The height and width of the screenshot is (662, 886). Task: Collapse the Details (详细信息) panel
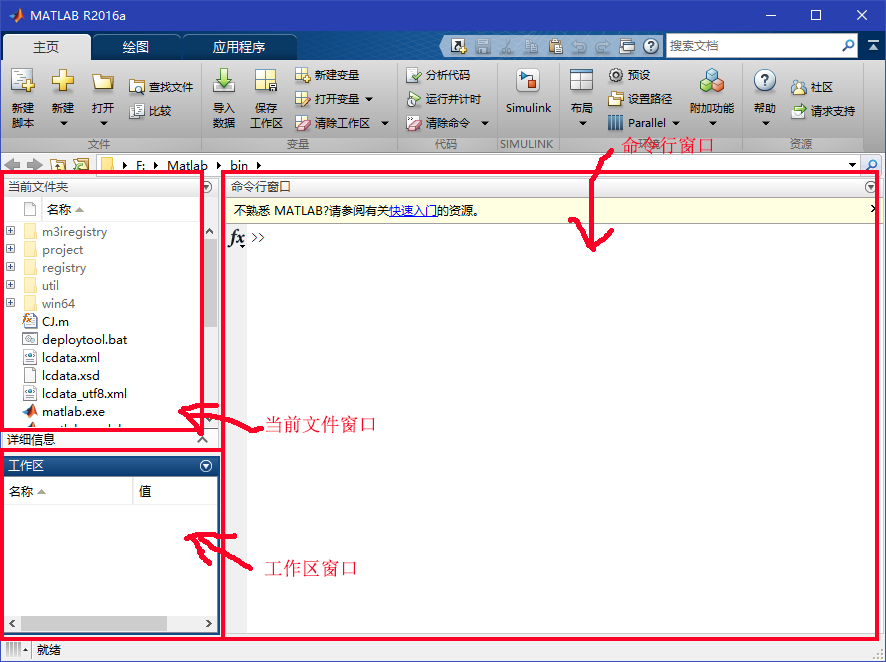click(202, 439)
